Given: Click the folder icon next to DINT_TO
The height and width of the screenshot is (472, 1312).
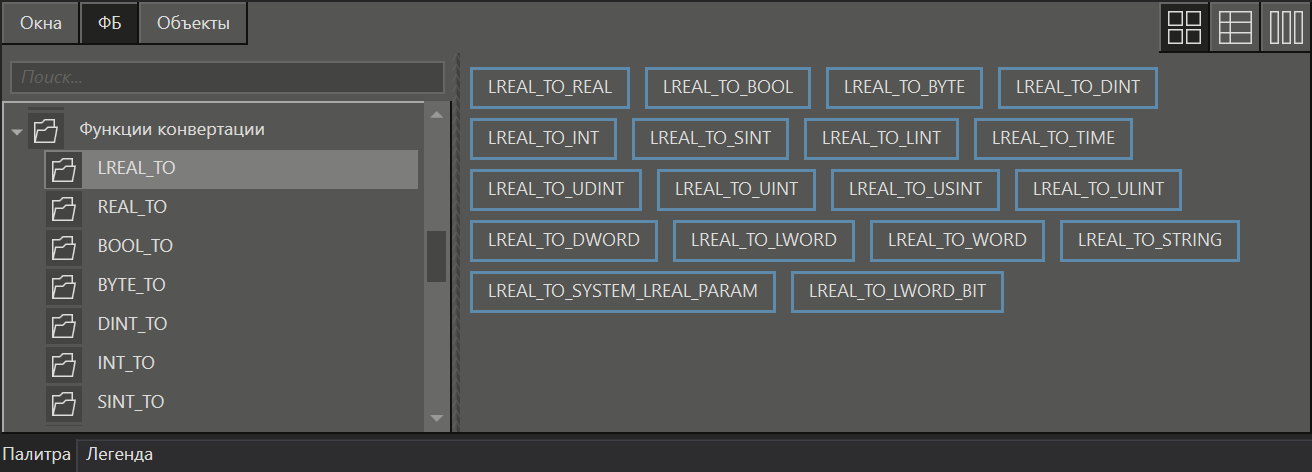Looking at the screenshot, I should point(63,325).
